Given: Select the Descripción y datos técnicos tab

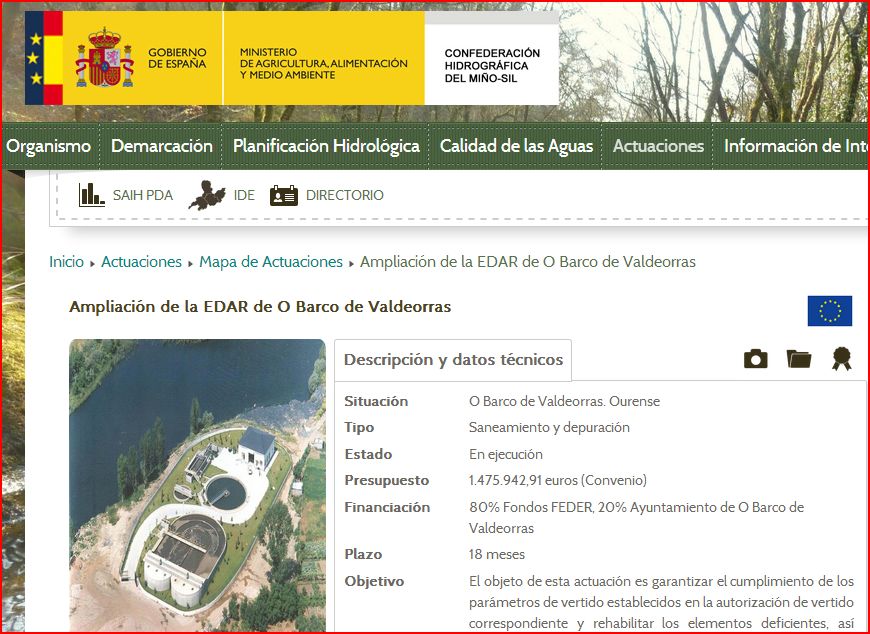Looking at the screenshot, I should (453, 360).
